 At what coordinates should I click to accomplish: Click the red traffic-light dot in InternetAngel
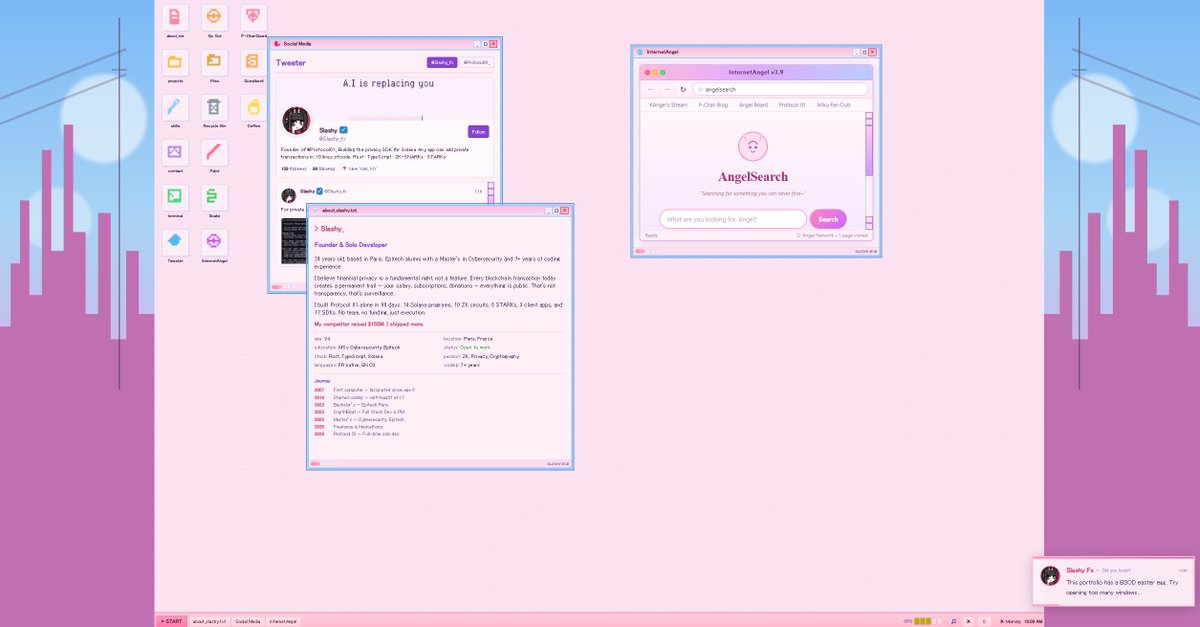647,72
